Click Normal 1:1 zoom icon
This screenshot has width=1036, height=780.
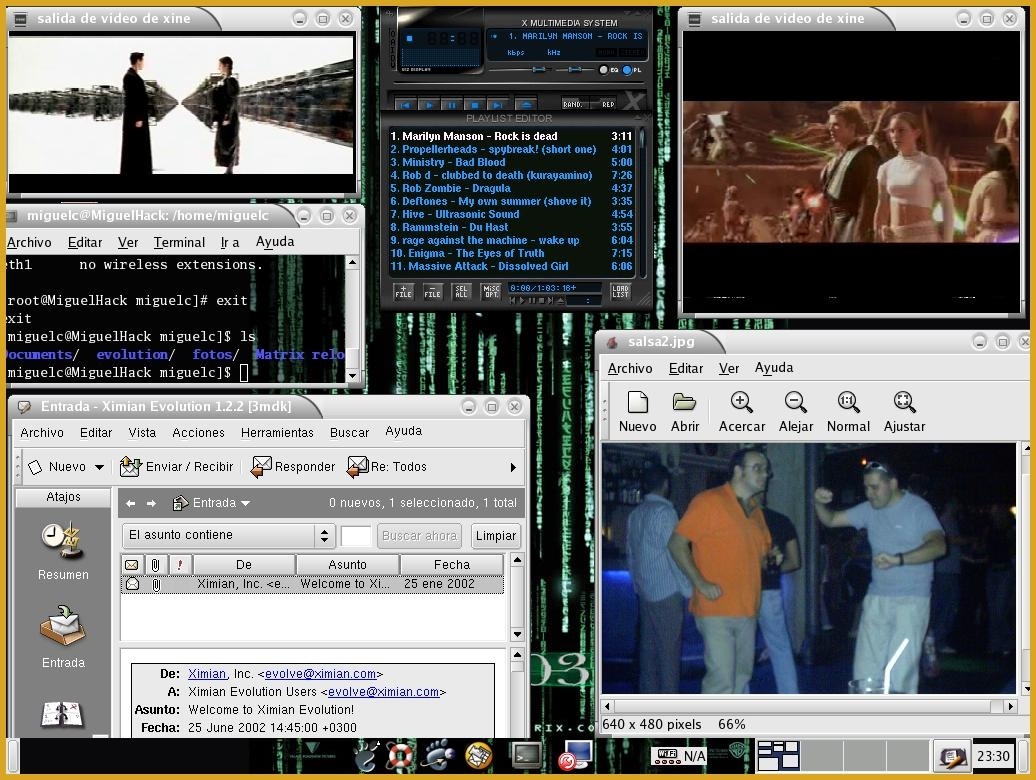click(x=848, y=412)
